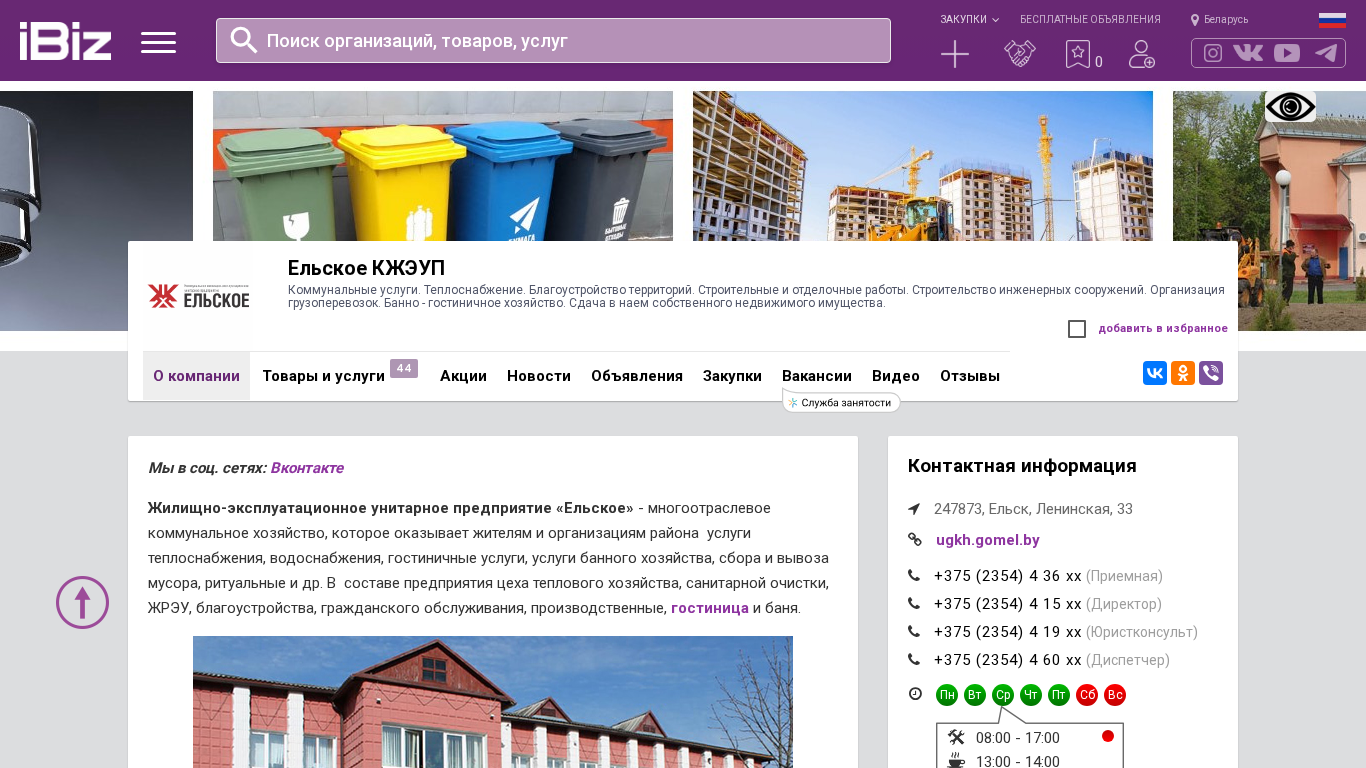Select the Пн weekday circle
1366x768 pixels.
pos(947,695)
